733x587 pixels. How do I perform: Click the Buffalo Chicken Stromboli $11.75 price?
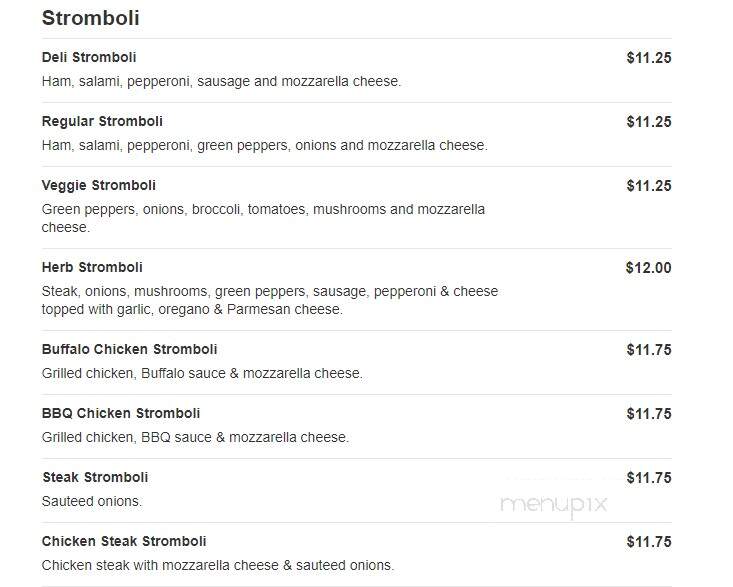(649, 350)
